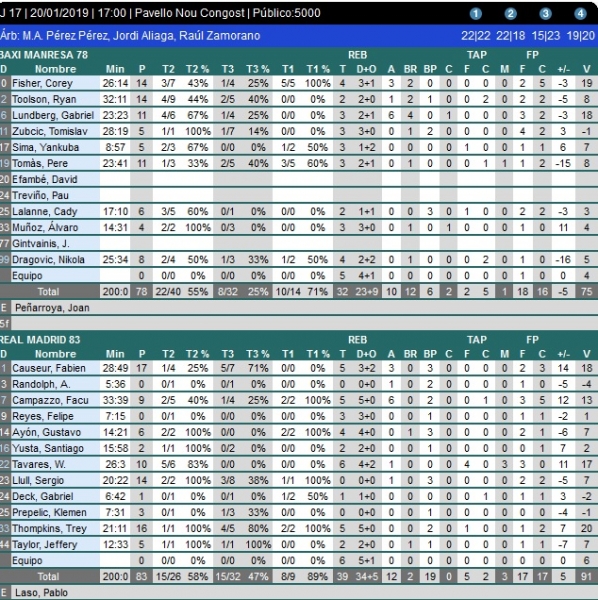Click the 5f row label
Screen dimensions: 598x600
point(5,324)
